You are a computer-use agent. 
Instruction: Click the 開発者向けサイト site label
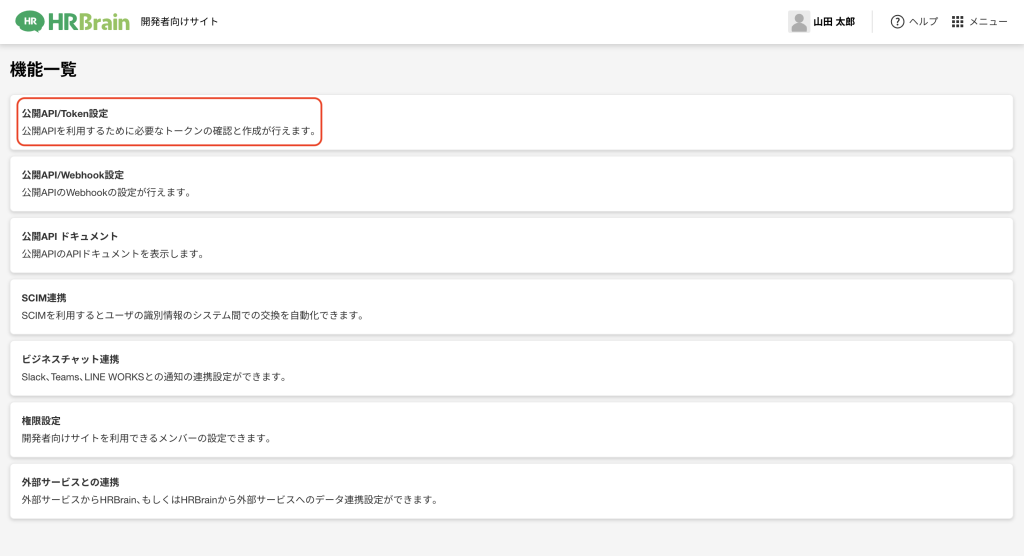pyautogui.click(x=180, y=22)
